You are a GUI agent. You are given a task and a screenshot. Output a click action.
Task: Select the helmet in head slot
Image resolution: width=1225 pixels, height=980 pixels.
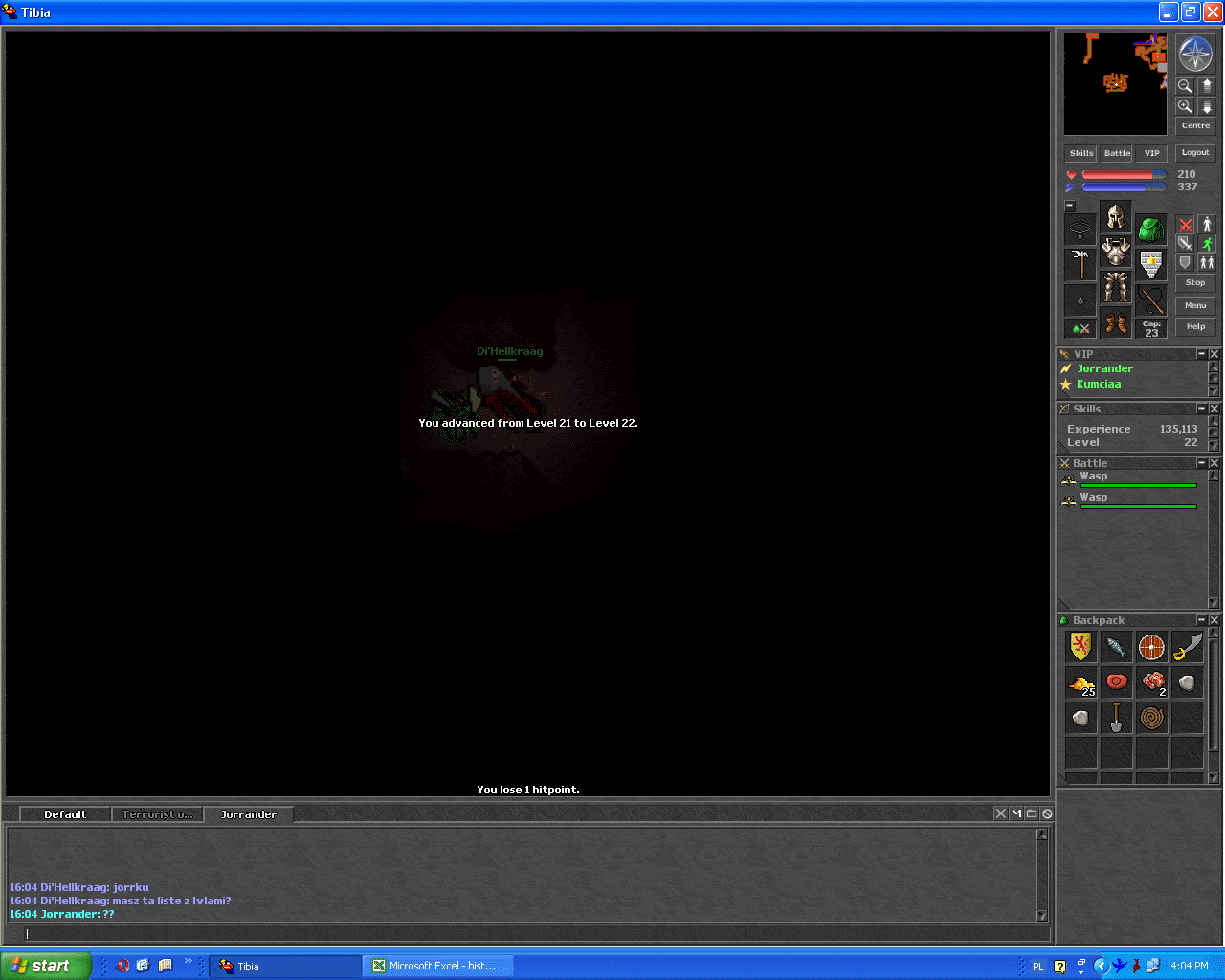click(1116, 216)
